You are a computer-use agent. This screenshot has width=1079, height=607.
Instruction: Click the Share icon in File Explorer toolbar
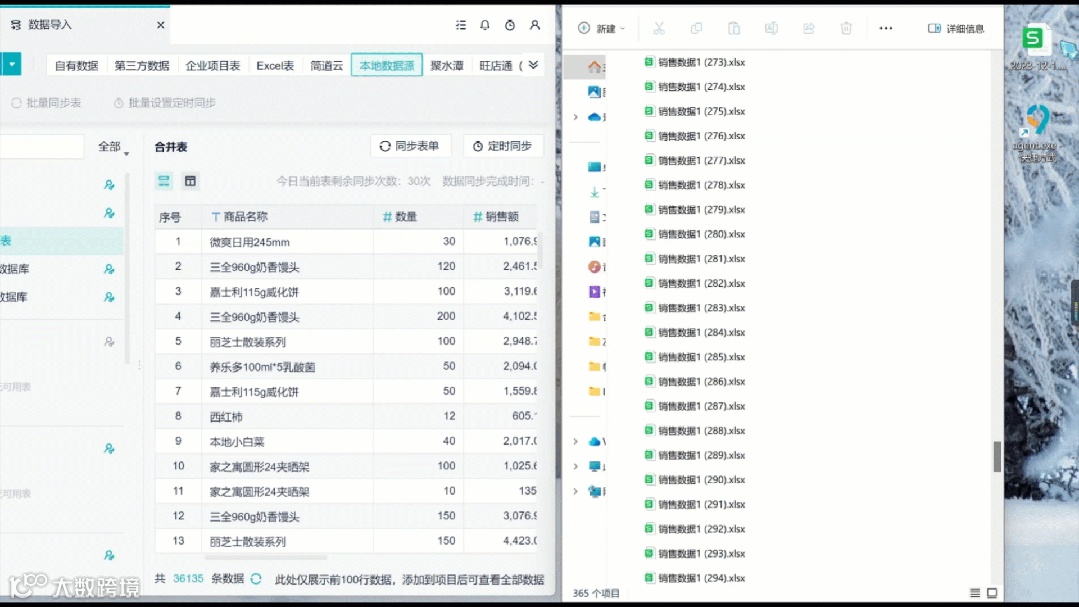point(808,28)
